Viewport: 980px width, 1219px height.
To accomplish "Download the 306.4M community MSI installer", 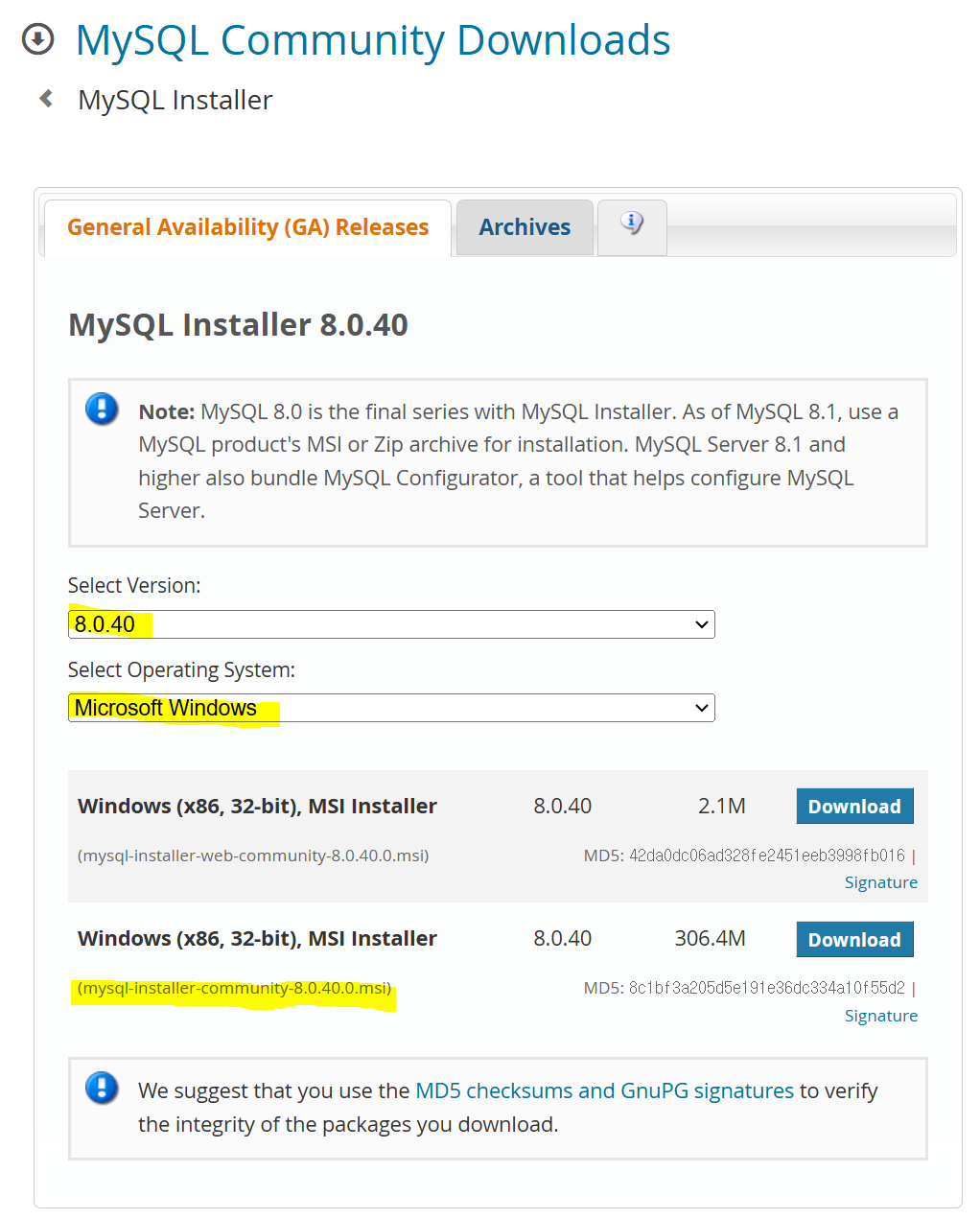I will click(x=854, y=940).
